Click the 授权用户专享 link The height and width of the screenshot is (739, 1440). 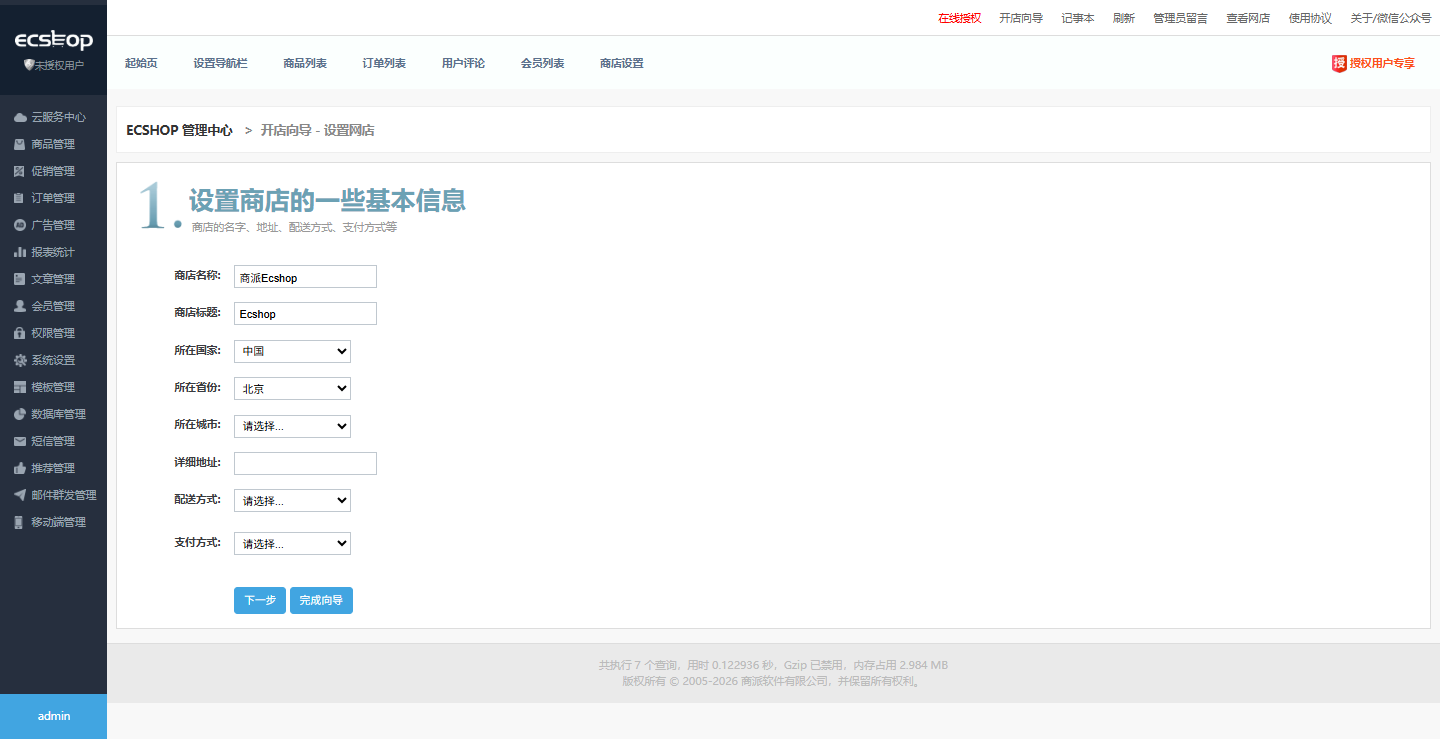(x=1382, y=63)
